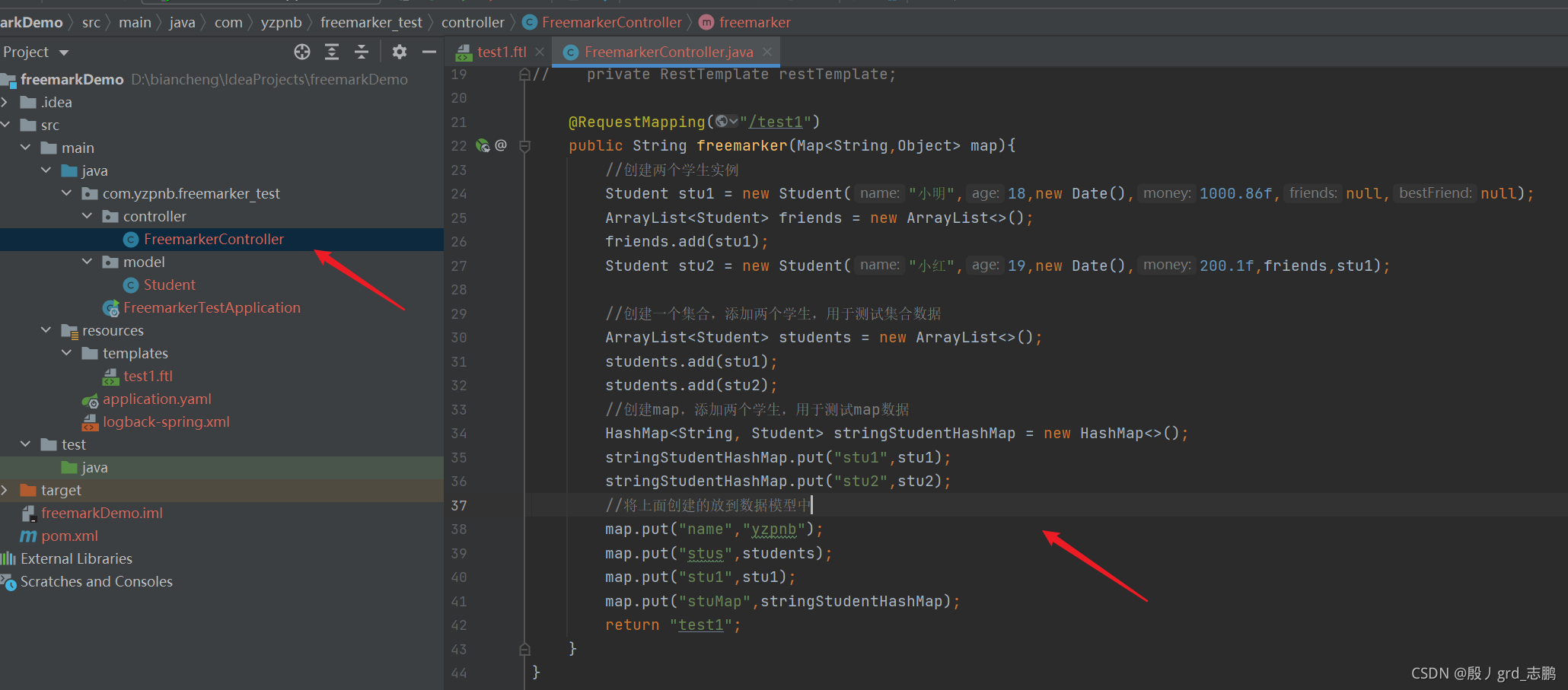Select External Libraries node
This screenshot has width=1568, height=690.
[x=77, y=558]
